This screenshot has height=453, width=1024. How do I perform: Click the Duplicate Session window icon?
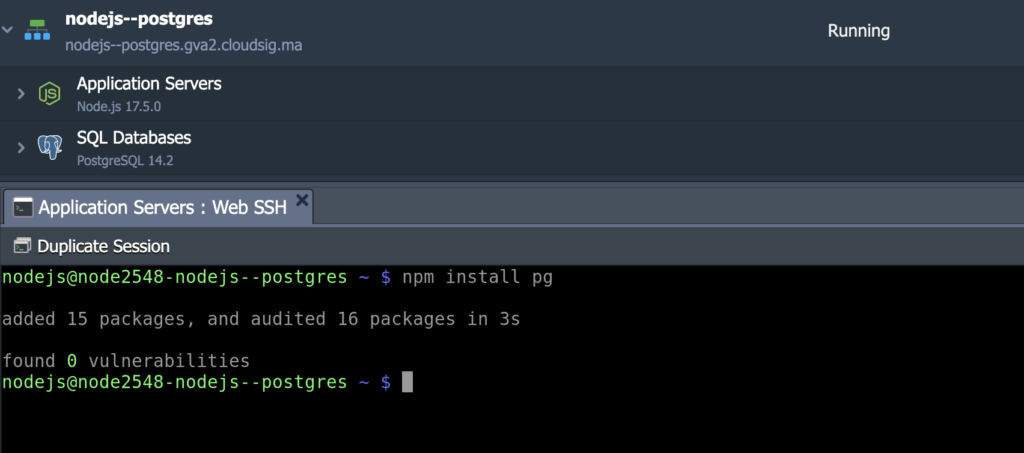[x=22, y=246]
